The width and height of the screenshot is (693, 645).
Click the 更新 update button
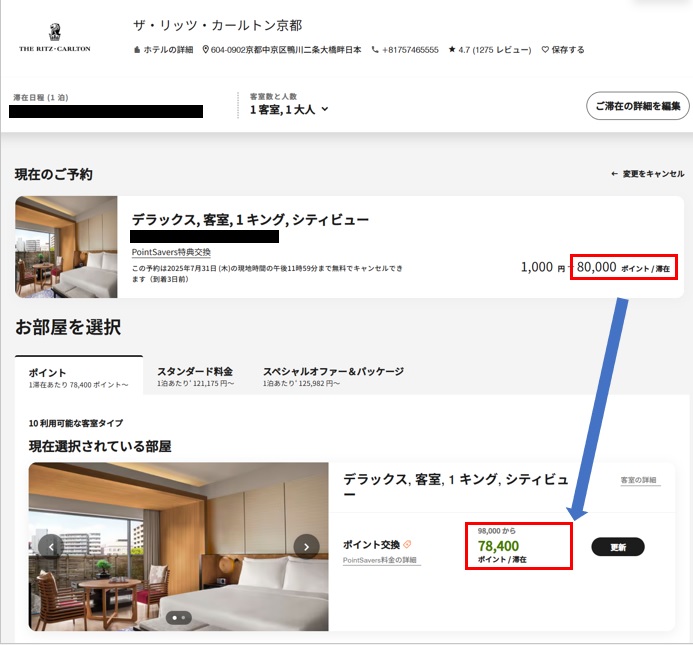[618, 547]
